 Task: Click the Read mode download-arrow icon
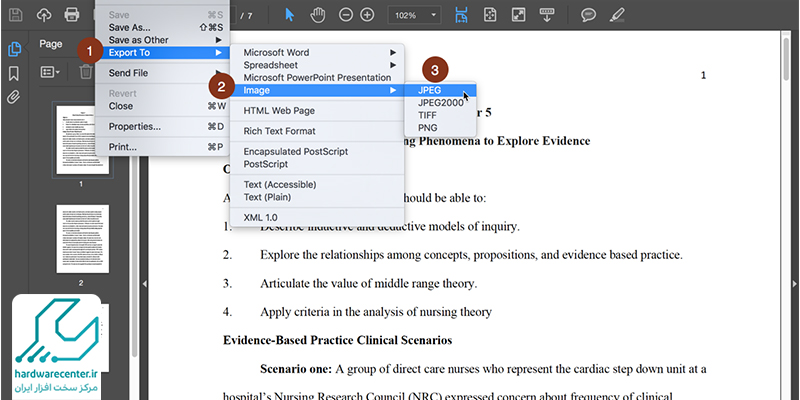coord(547,15)
